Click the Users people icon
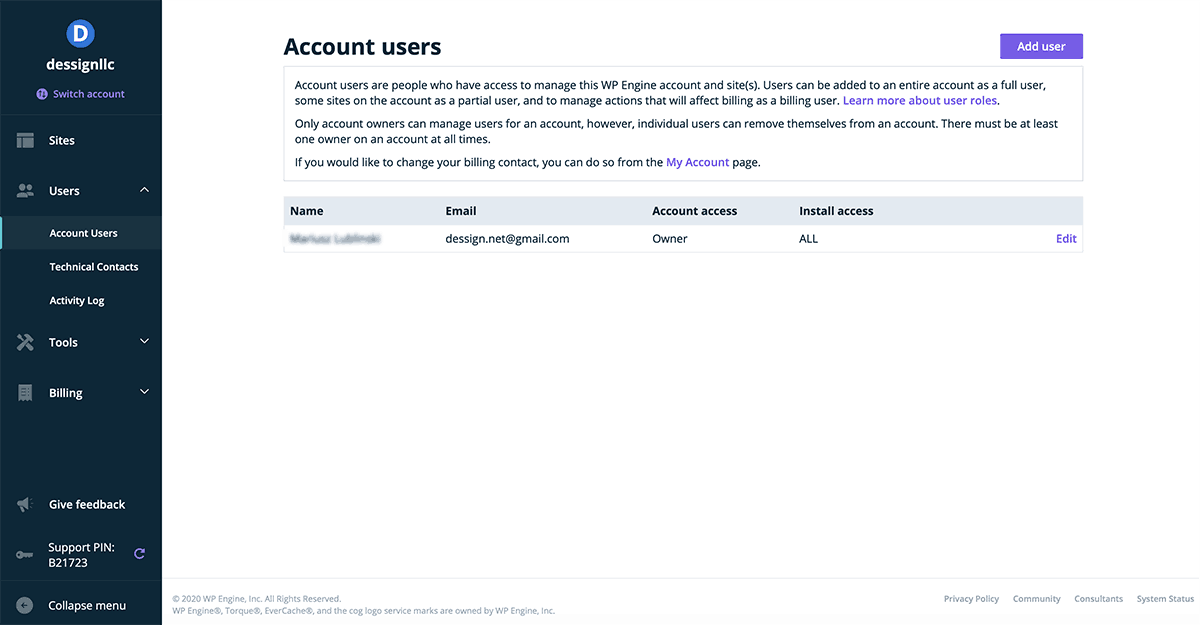1200x625 pixels. tap(26, 191)
